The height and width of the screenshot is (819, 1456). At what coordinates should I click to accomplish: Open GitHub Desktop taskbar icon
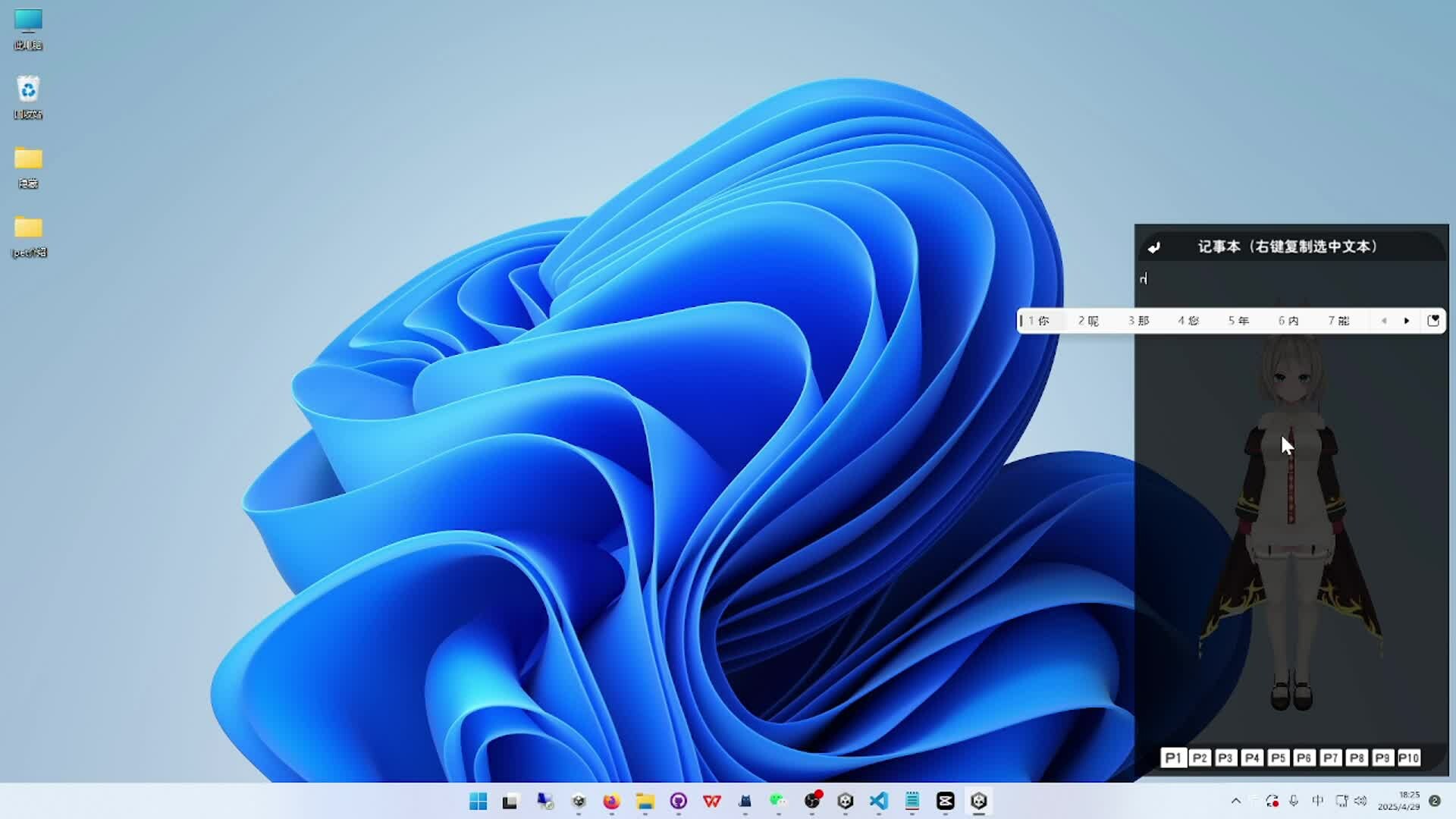(678, 801)
